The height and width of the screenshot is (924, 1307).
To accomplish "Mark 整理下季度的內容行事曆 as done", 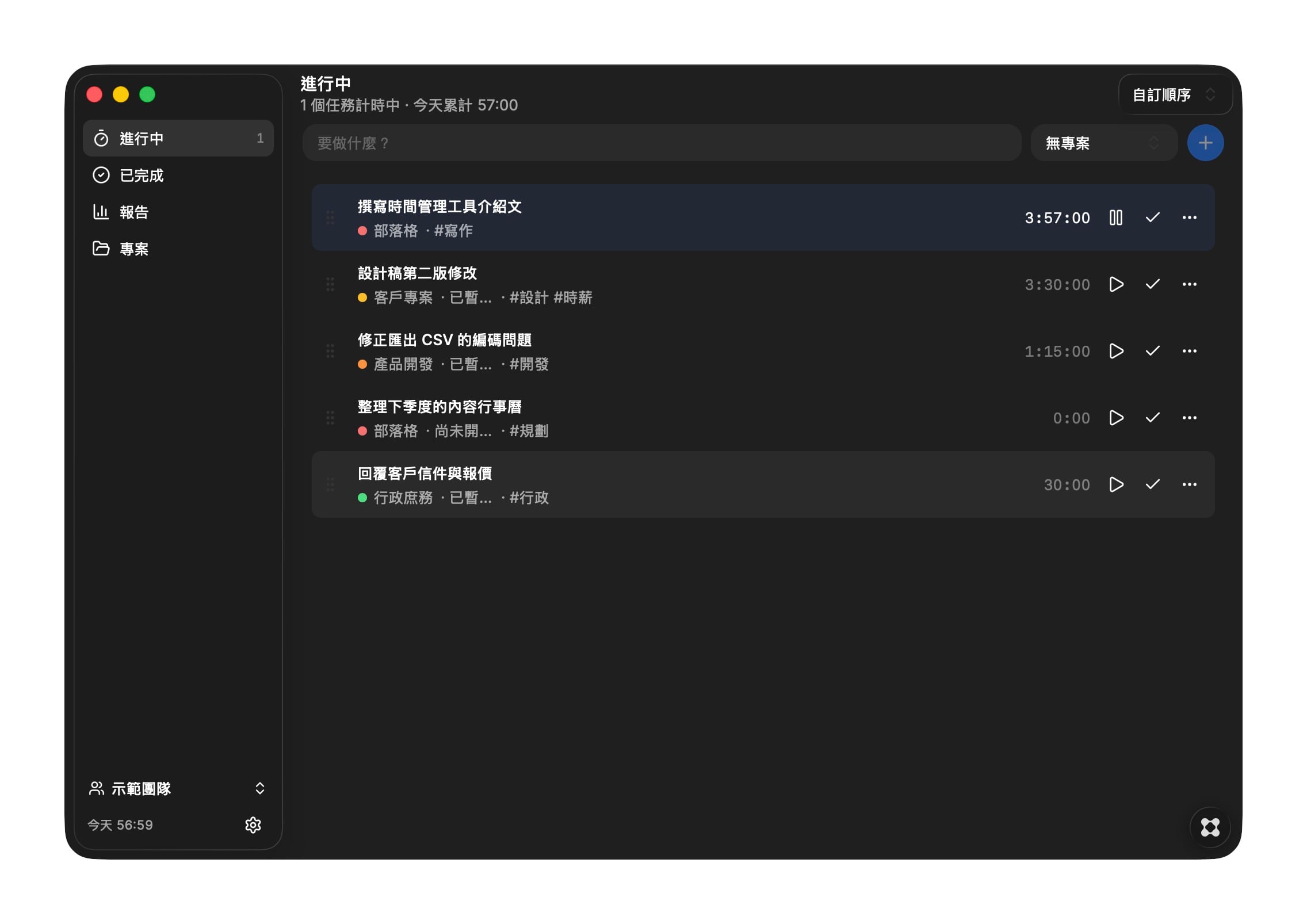I will 1152,418.
